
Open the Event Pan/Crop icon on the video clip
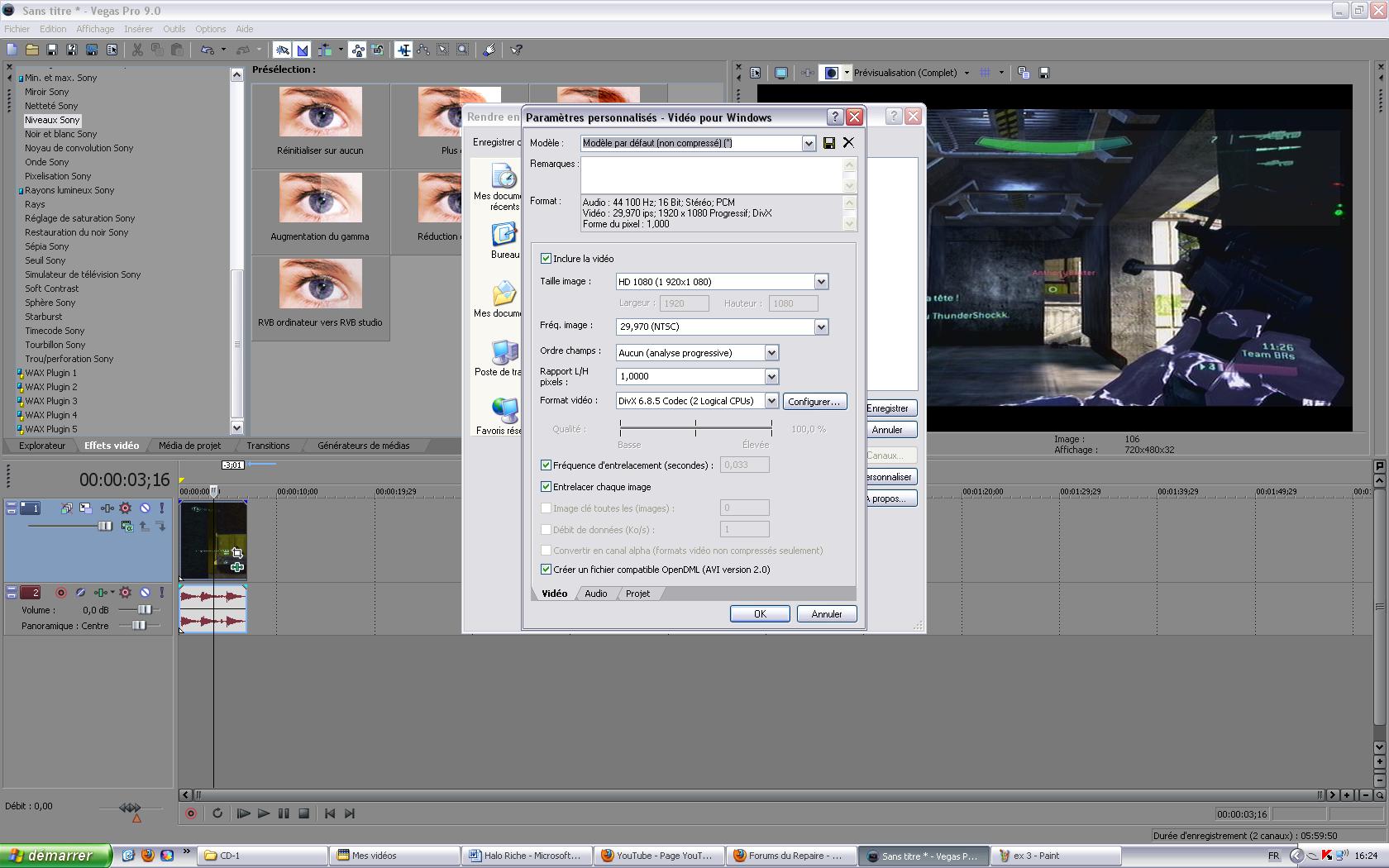[x=236, y=552]
